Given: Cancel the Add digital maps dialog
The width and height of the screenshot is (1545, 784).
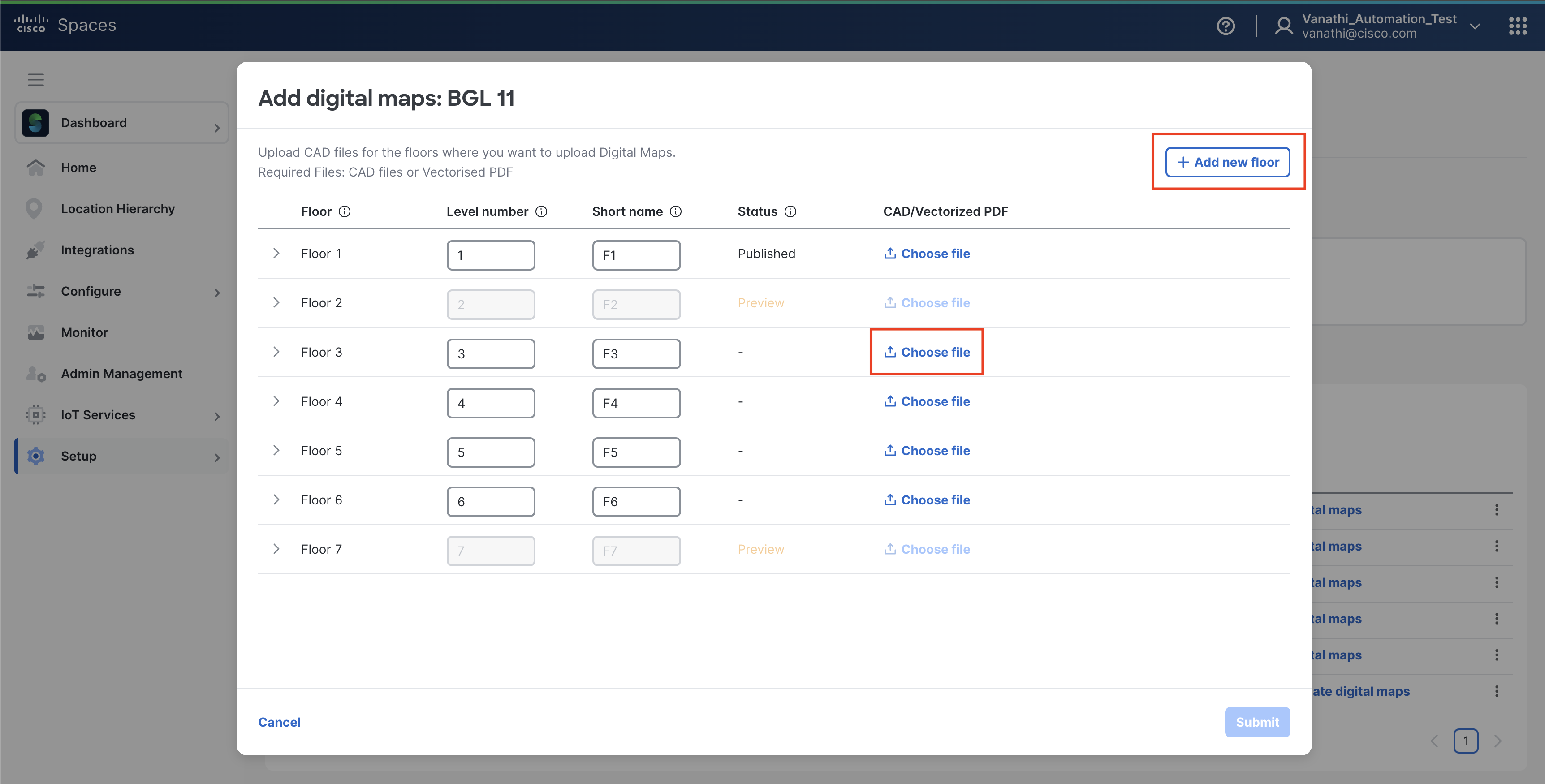Looking at the screenshot, I should click(279, 722).
